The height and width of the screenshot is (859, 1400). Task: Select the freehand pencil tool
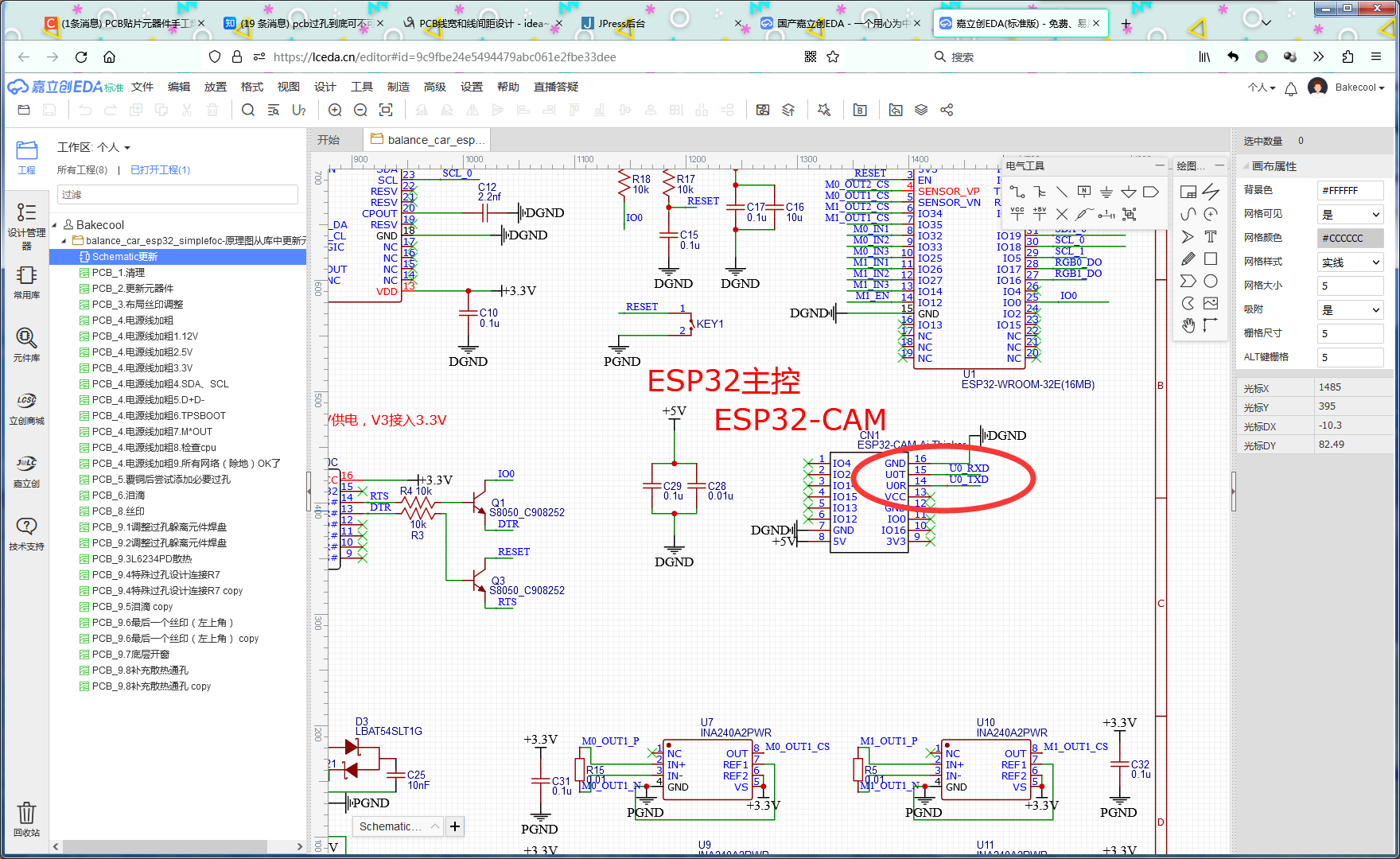tap(1188, 258)
